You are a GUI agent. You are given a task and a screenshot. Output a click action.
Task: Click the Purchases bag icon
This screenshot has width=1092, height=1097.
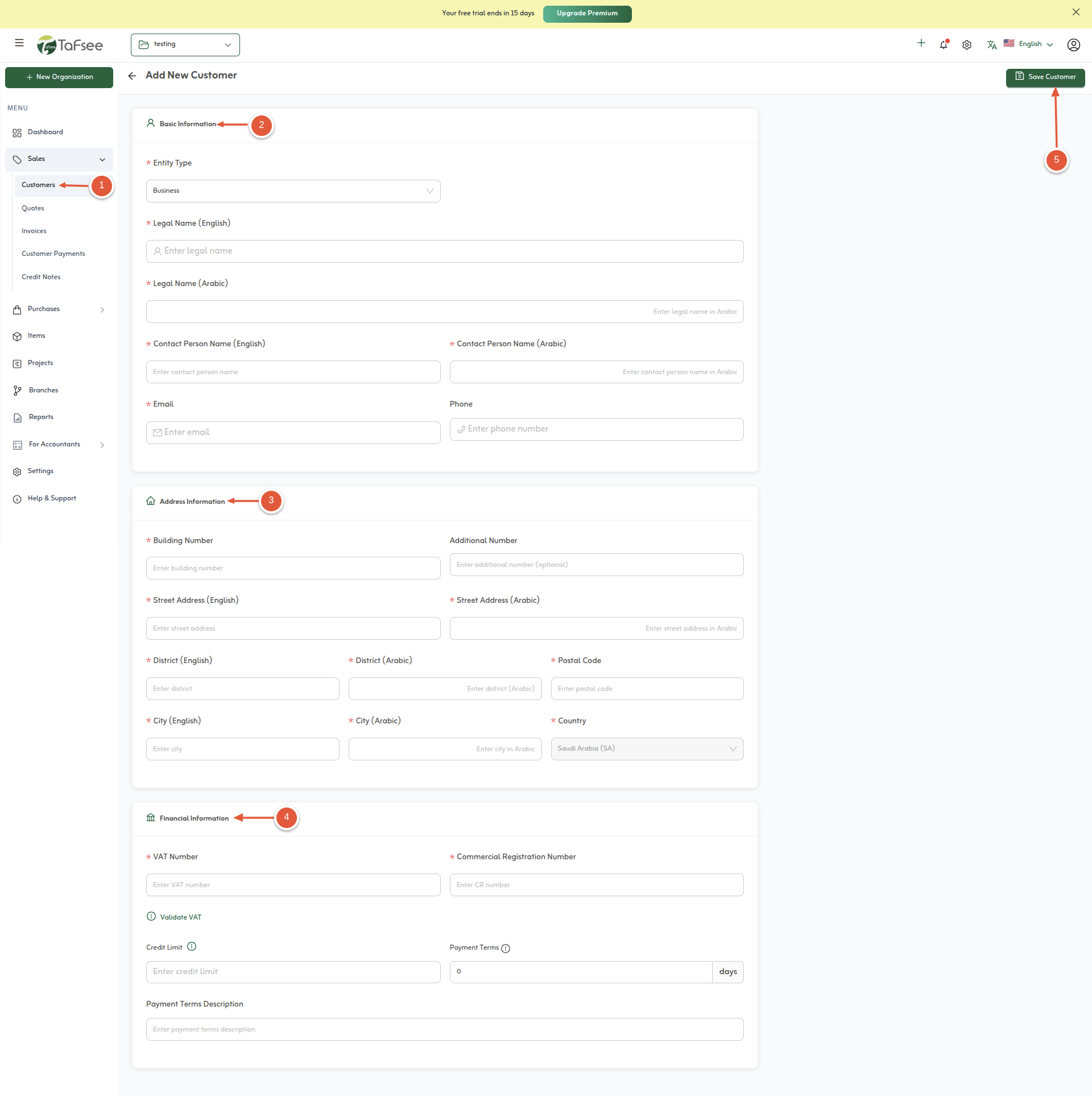(x=17, y=309)
